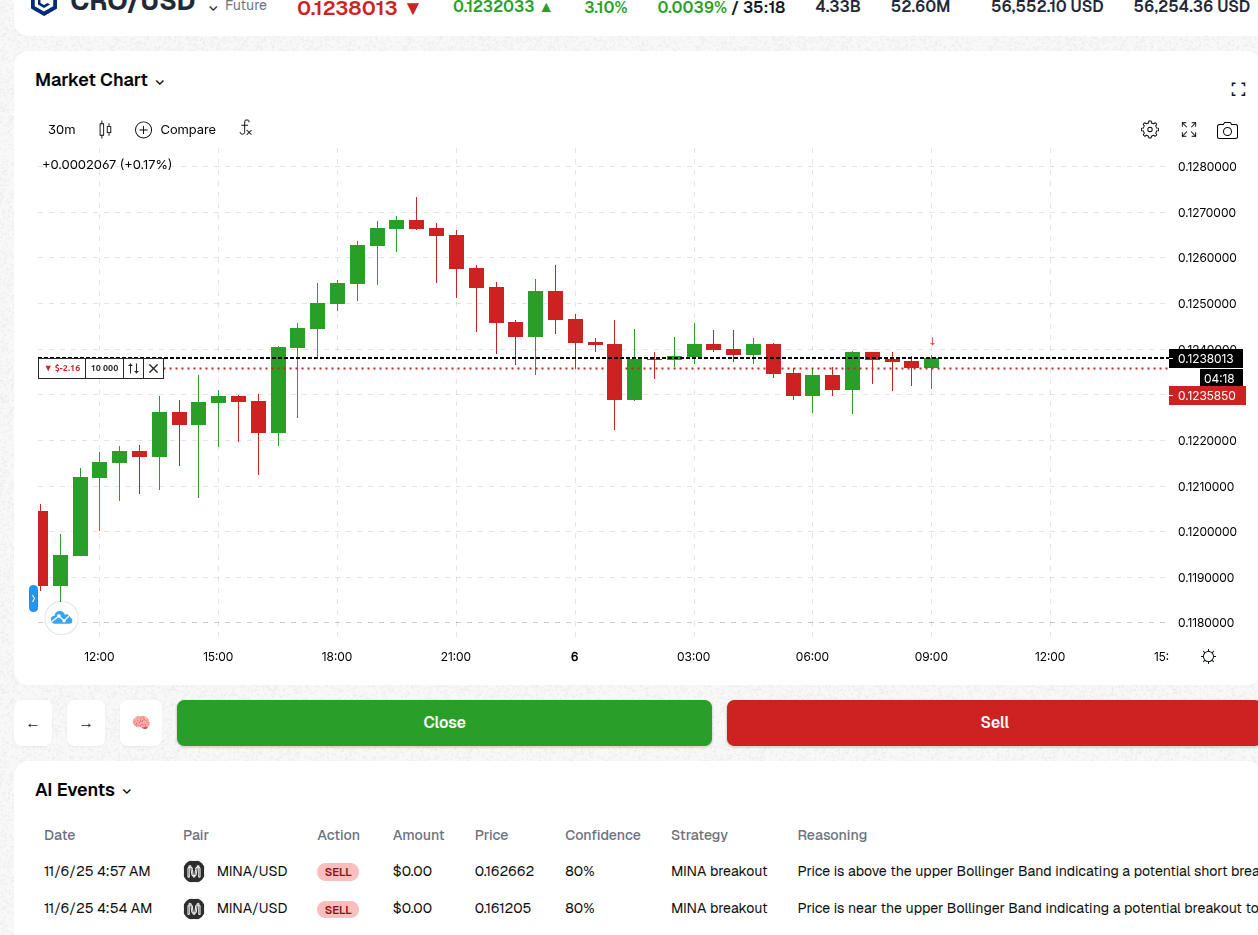Open the Compare menu

tap(175, 129)
